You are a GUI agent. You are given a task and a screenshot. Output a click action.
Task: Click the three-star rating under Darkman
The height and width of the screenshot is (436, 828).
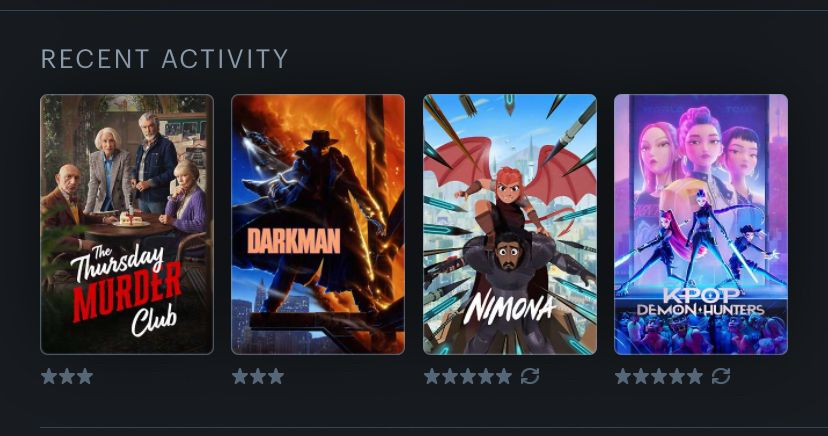[x=258, y=376]
